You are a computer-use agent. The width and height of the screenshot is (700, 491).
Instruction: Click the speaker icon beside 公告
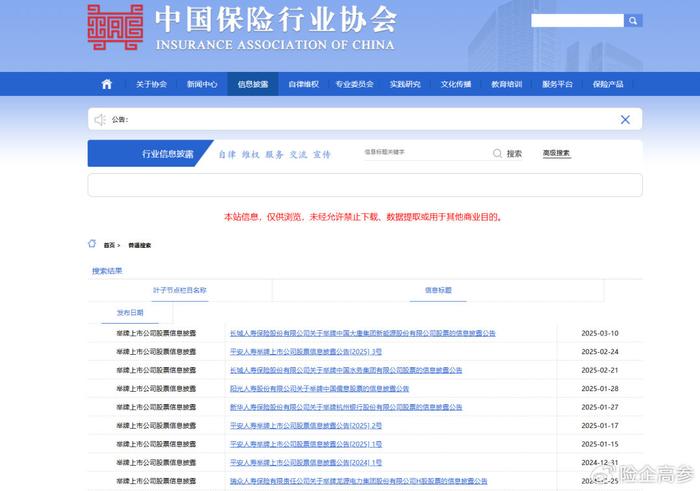100,120
